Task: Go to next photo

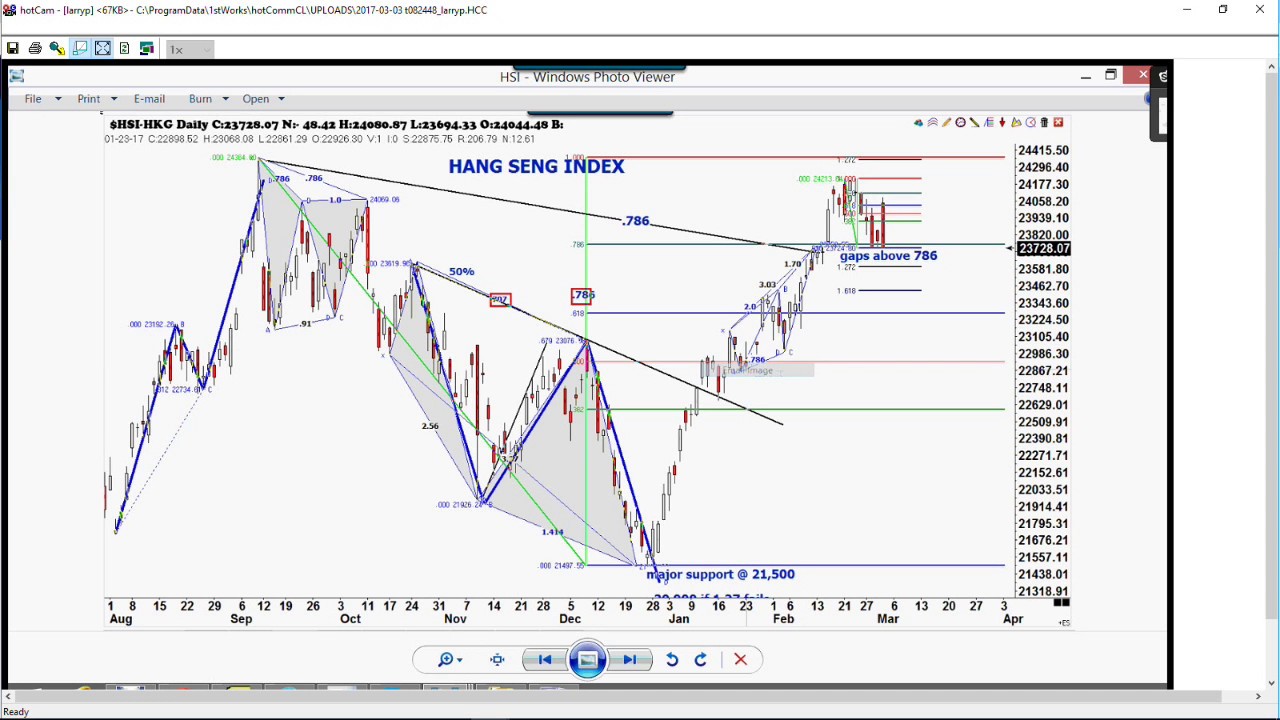Action: click(x=629, y=660)
